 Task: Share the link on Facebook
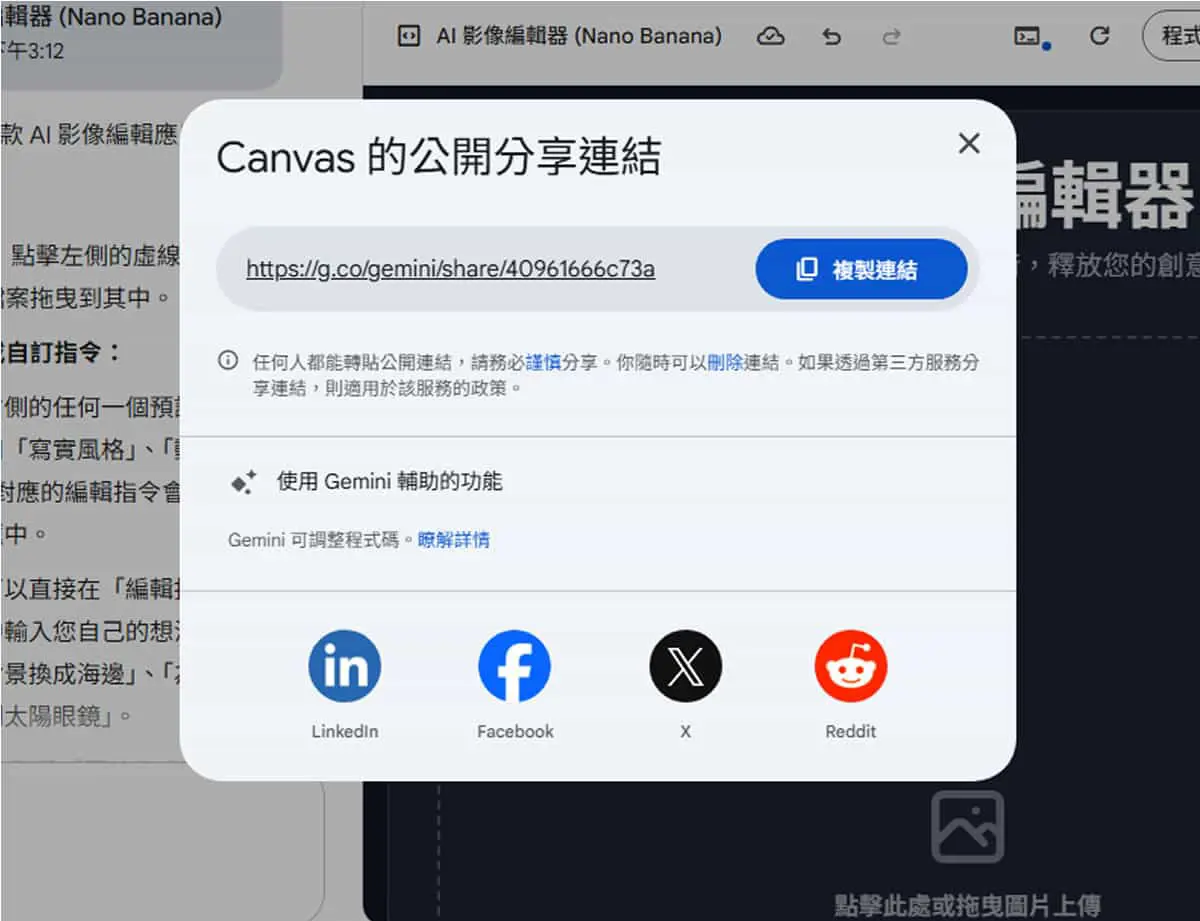[x=514, y=666]
